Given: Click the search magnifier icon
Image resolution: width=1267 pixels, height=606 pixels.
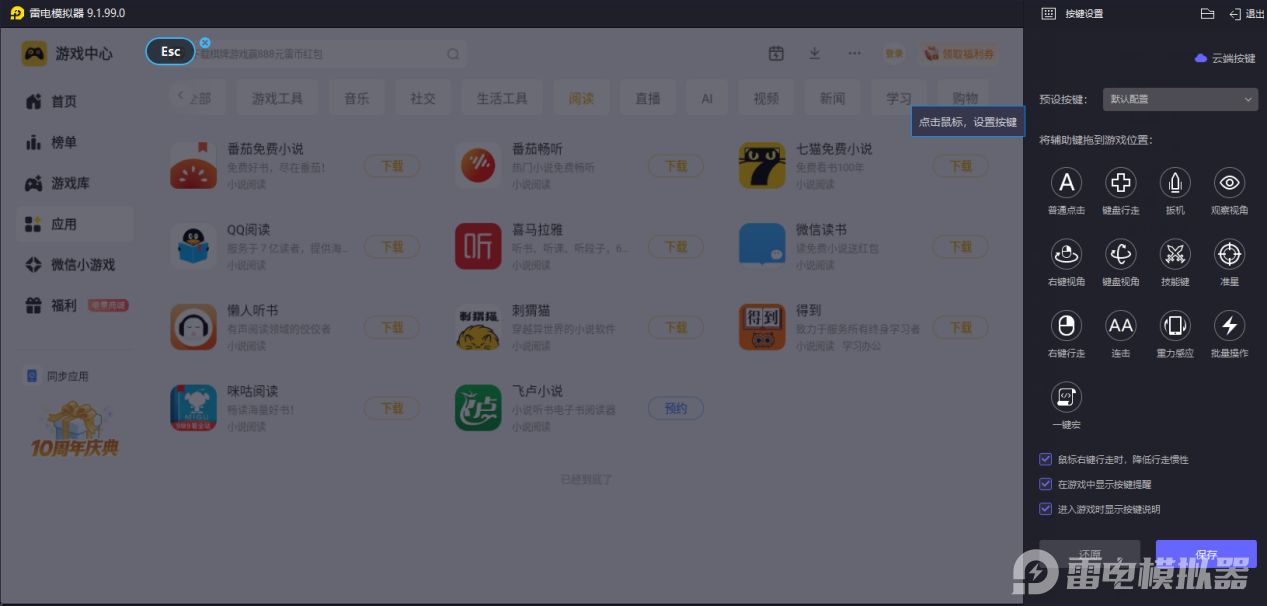Looking at the screenshot, I should [x=453, y=54].
